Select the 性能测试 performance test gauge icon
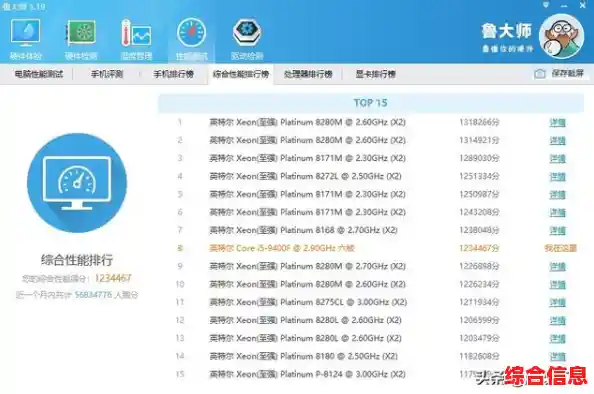This screenshot has width=594, height=394. click(191, 38)
